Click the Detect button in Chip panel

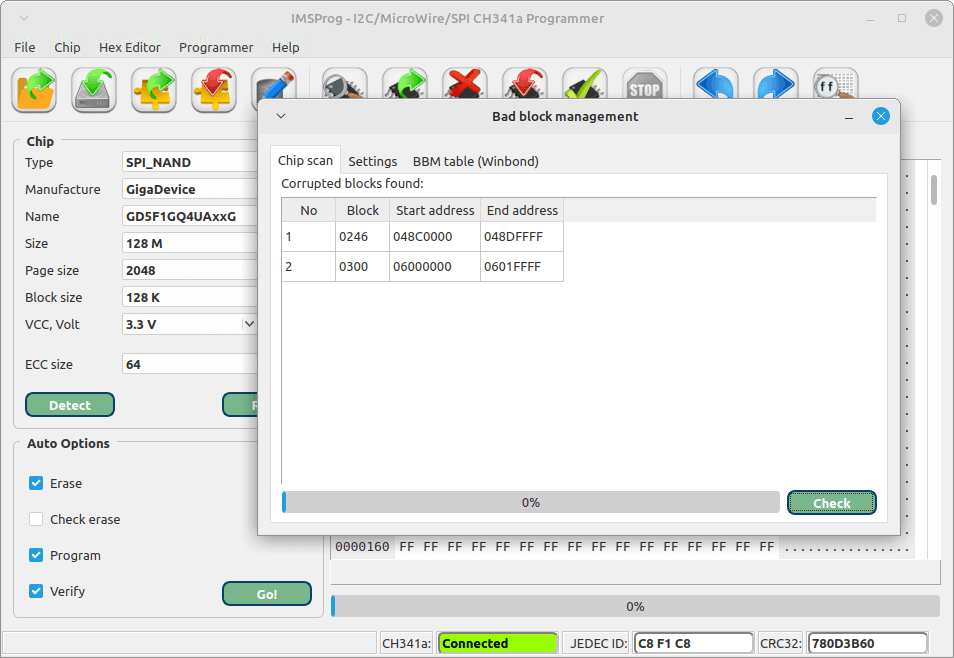pos(70,405)
